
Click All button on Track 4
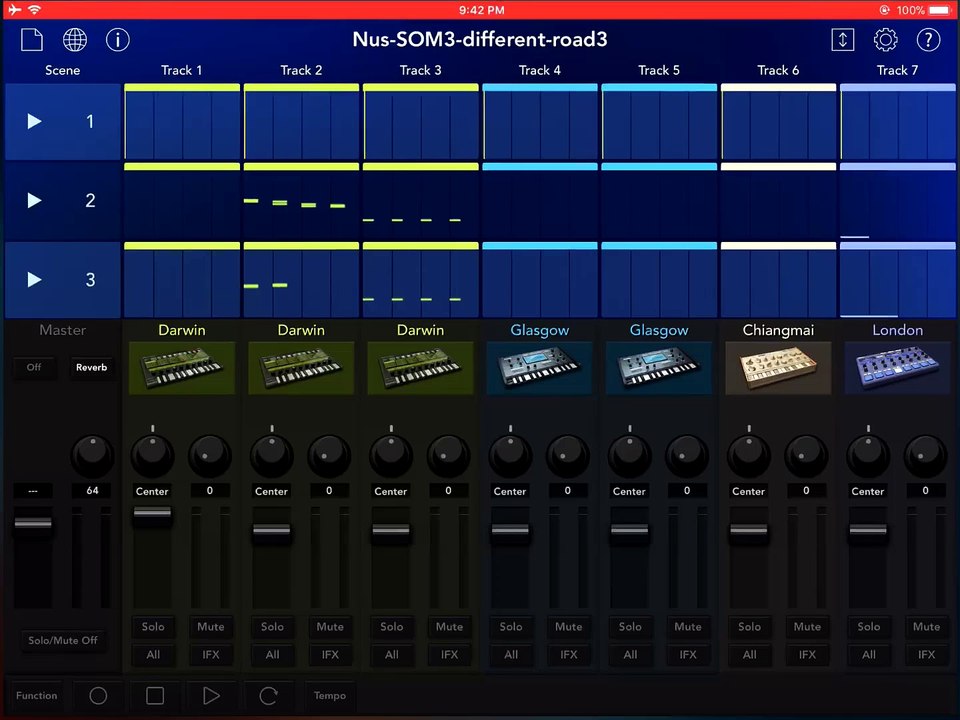coord(511,654)
